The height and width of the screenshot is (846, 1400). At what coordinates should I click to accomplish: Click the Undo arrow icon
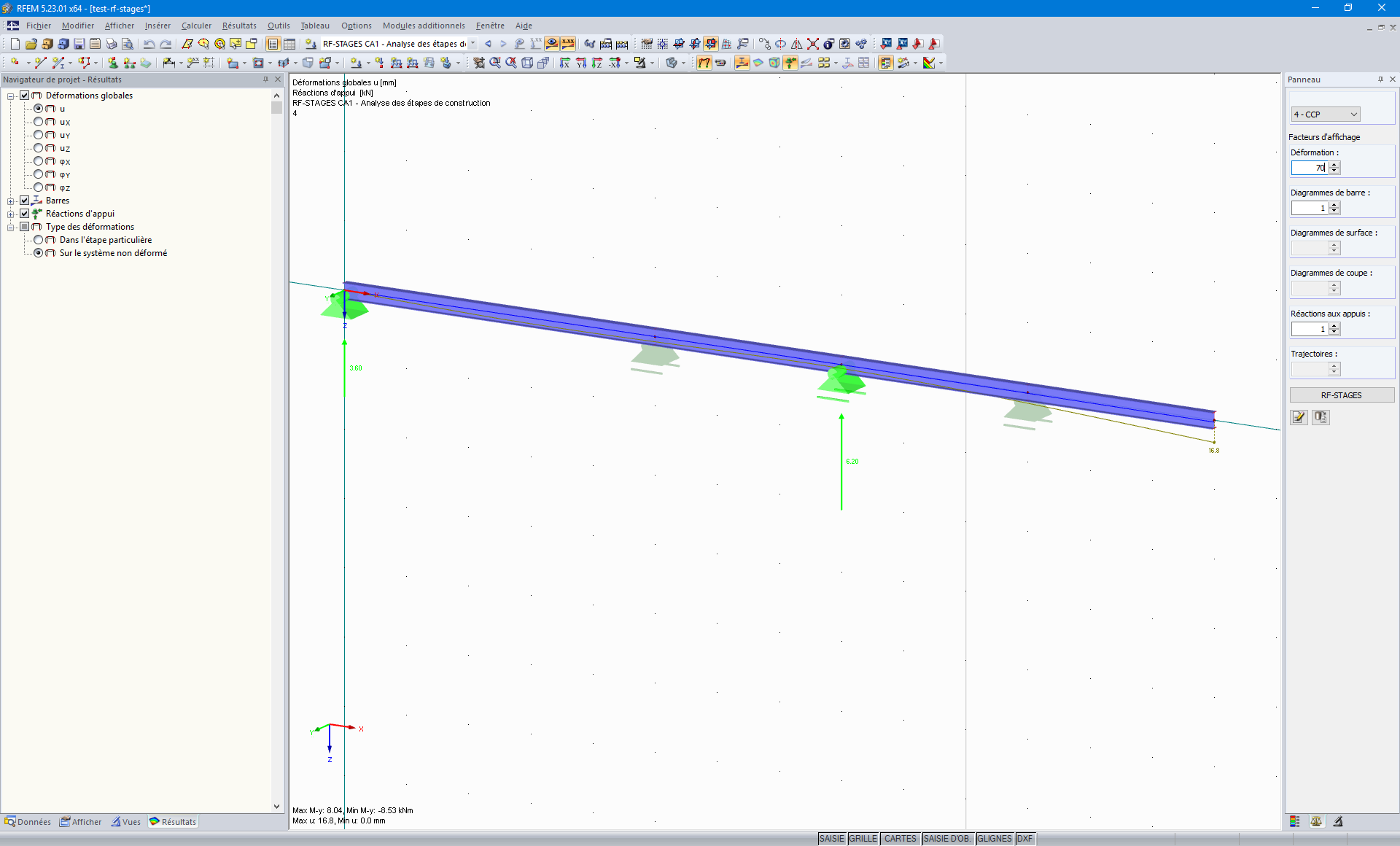(149, 44)
